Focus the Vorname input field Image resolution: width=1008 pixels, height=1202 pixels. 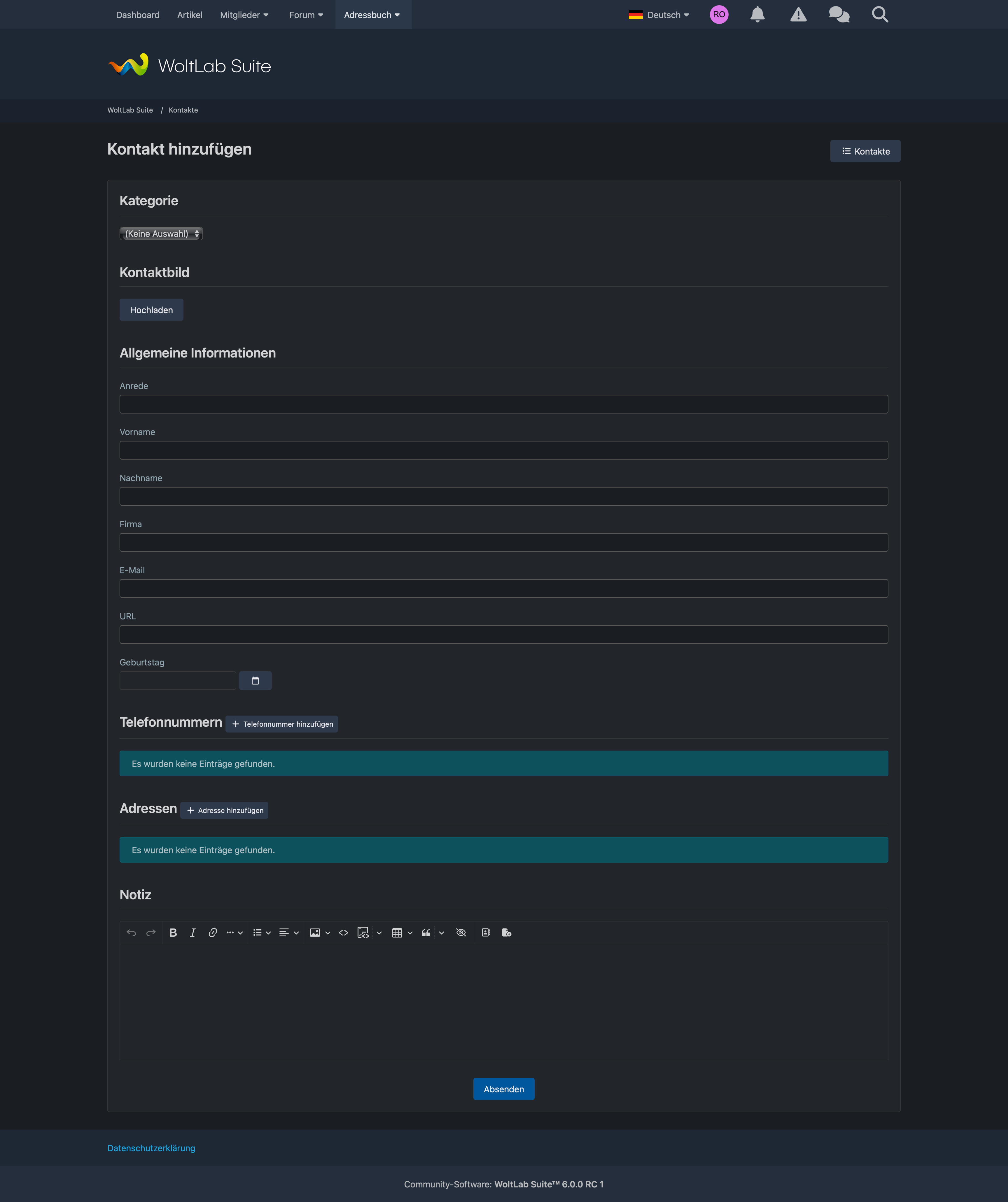504,451
